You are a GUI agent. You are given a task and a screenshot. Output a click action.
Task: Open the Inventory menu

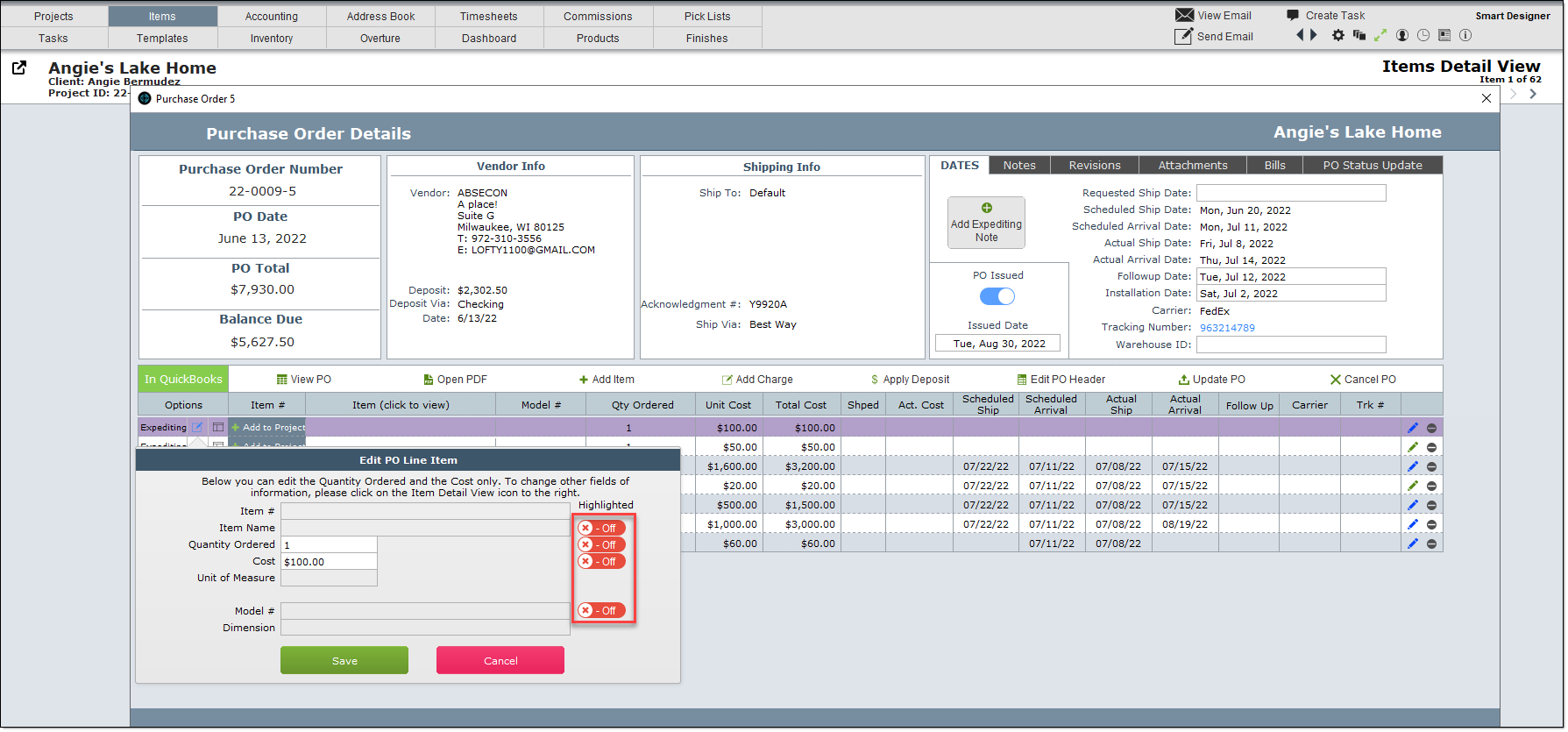pyautogui.click(x=272, y=38)
